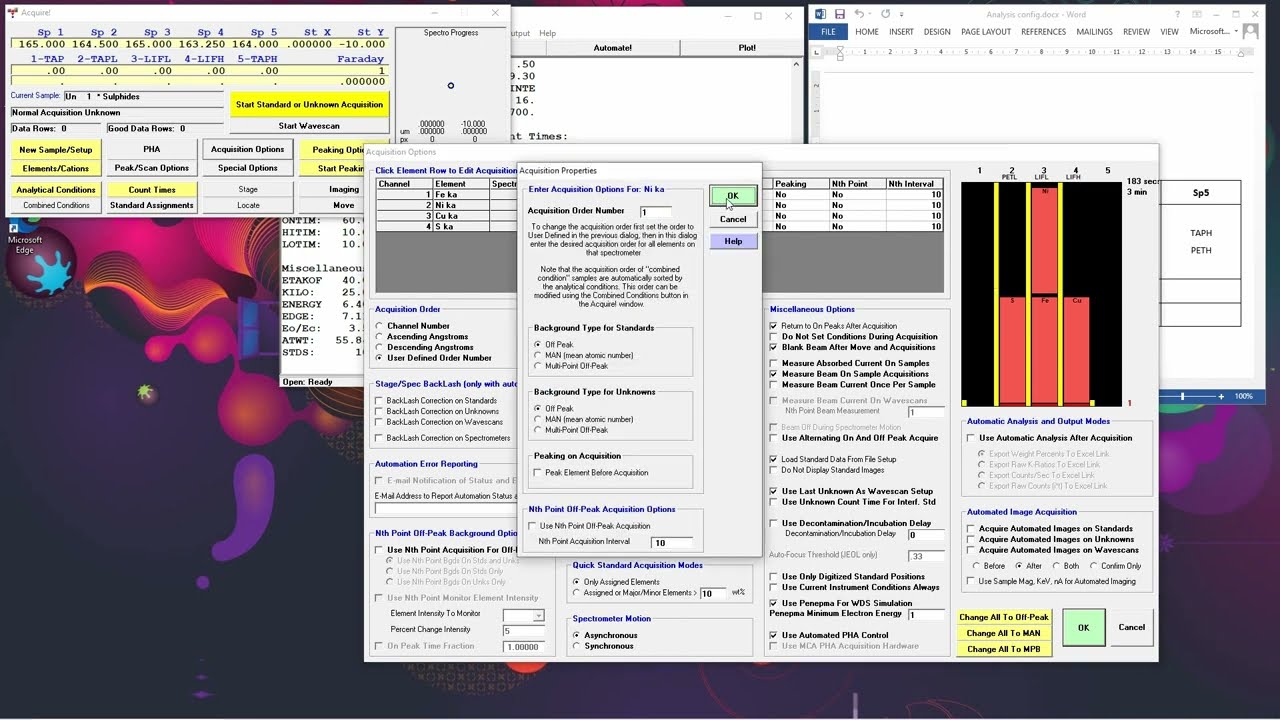Viewport: 1280px width, 720px height.
Task: Click Start Wavescan in Acquire! window
Action: pos(309,126)
